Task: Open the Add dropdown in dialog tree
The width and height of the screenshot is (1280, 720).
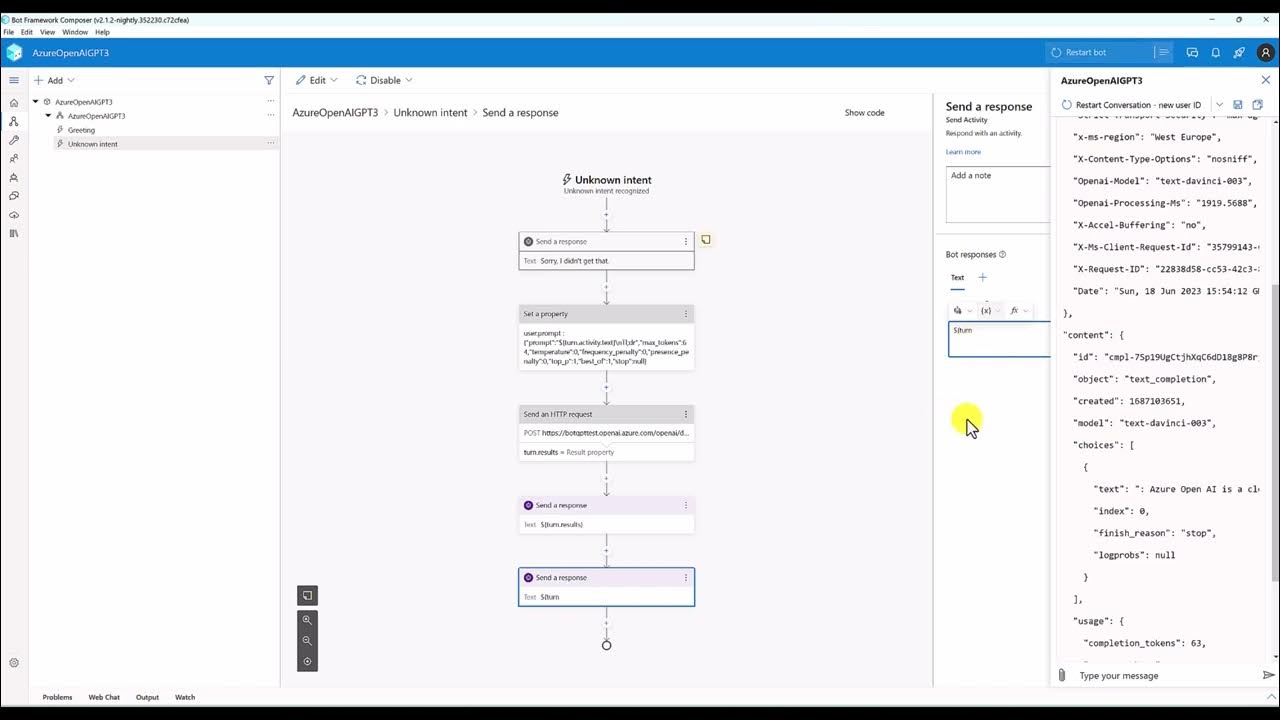Action: pyautogui.click(x=53, y=80)
